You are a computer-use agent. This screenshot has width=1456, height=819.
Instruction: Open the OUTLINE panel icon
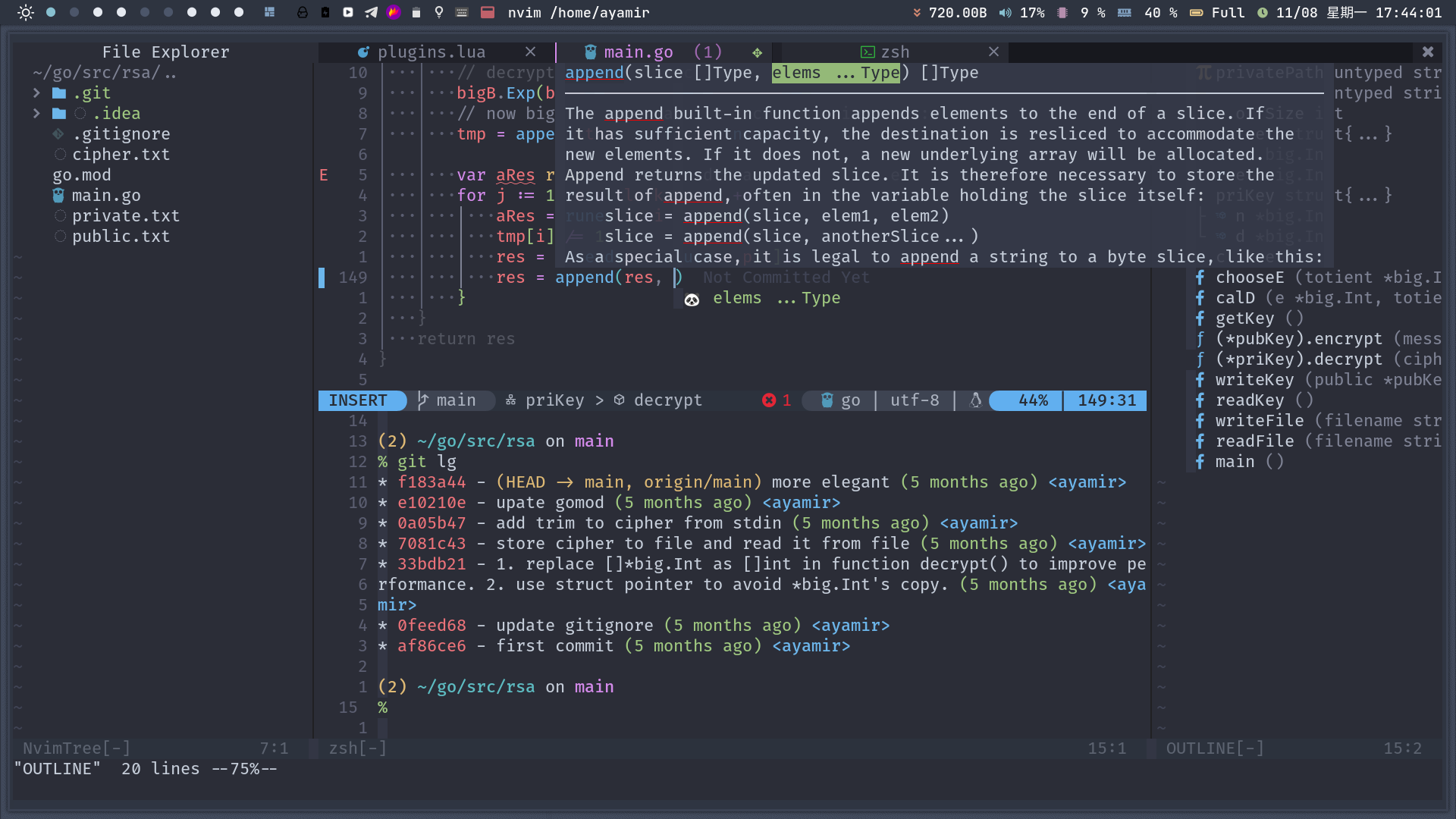point(1218,748)
